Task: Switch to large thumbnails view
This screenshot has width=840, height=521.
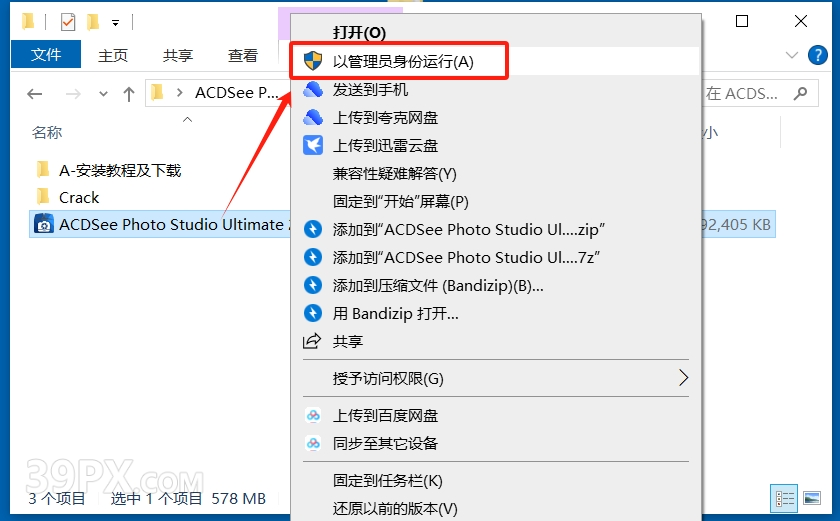Action: (x=812, y=499)
